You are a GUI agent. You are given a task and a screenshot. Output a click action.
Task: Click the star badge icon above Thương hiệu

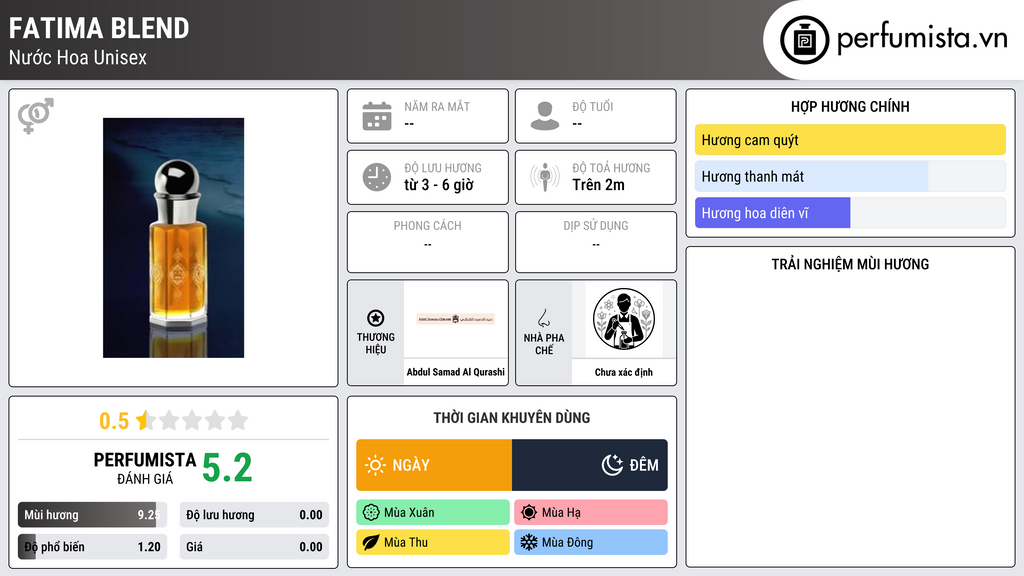[376, 318]
